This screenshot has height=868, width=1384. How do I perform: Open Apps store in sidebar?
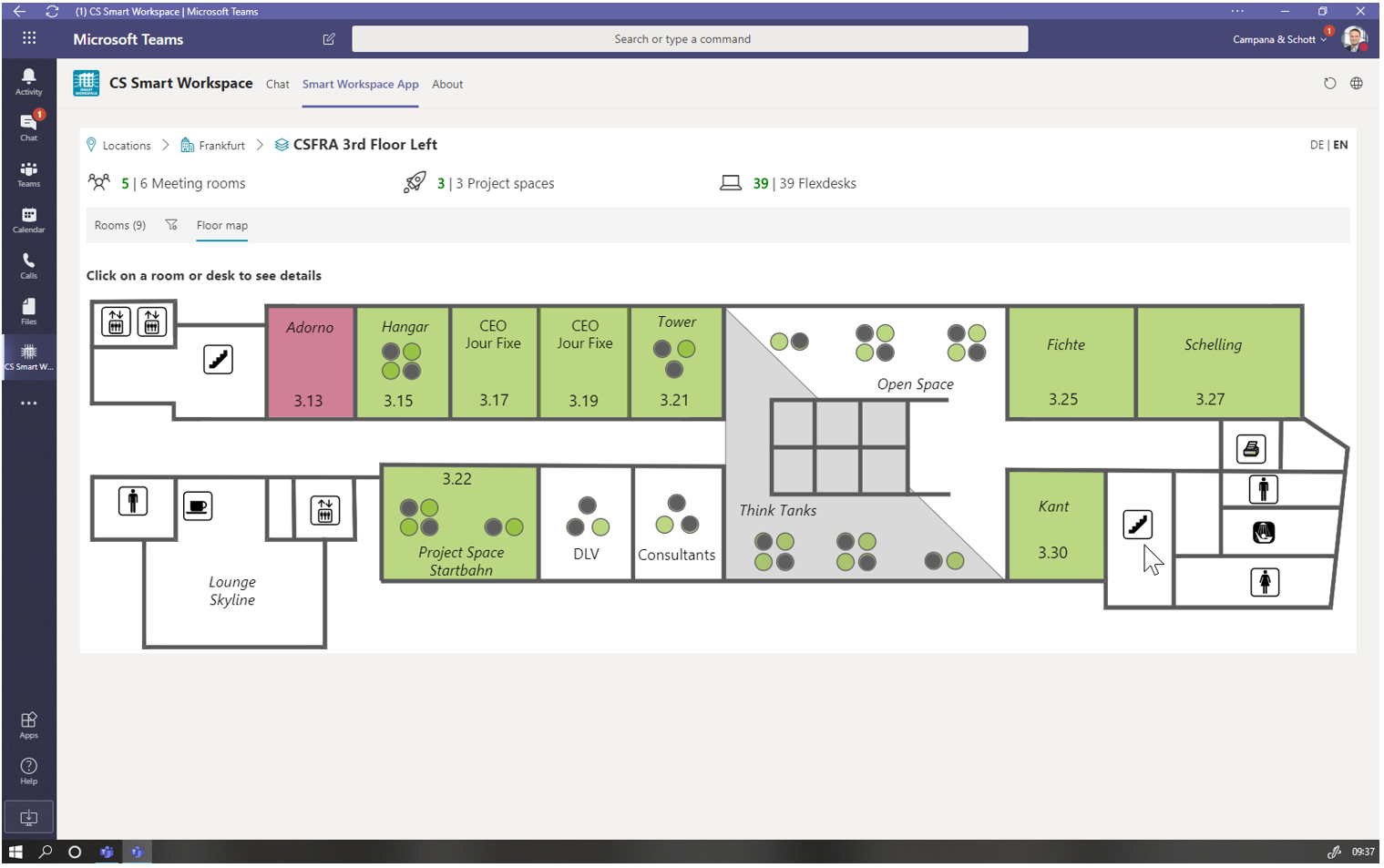(28, 725)
